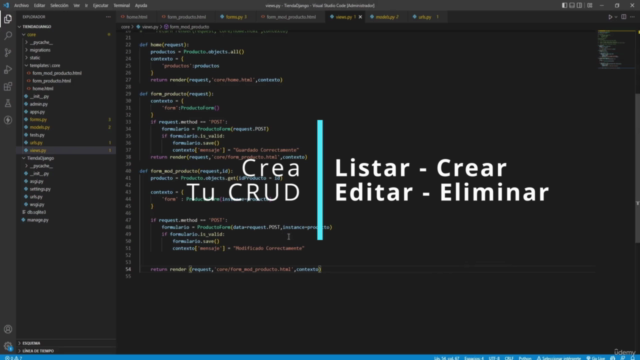640x360 pixels.
Task: Click the Run Python file play icon
Action: pos(610,17)
